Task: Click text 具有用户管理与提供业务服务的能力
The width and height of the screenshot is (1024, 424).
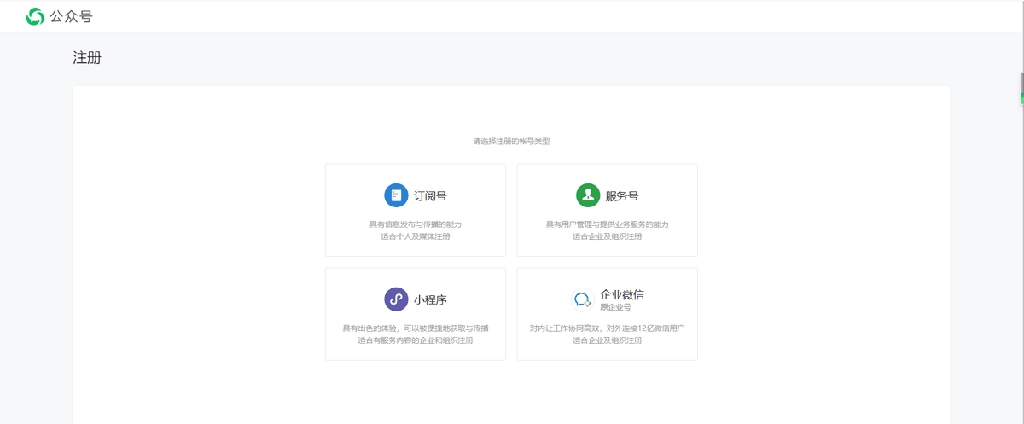Action: click(607, 224)
